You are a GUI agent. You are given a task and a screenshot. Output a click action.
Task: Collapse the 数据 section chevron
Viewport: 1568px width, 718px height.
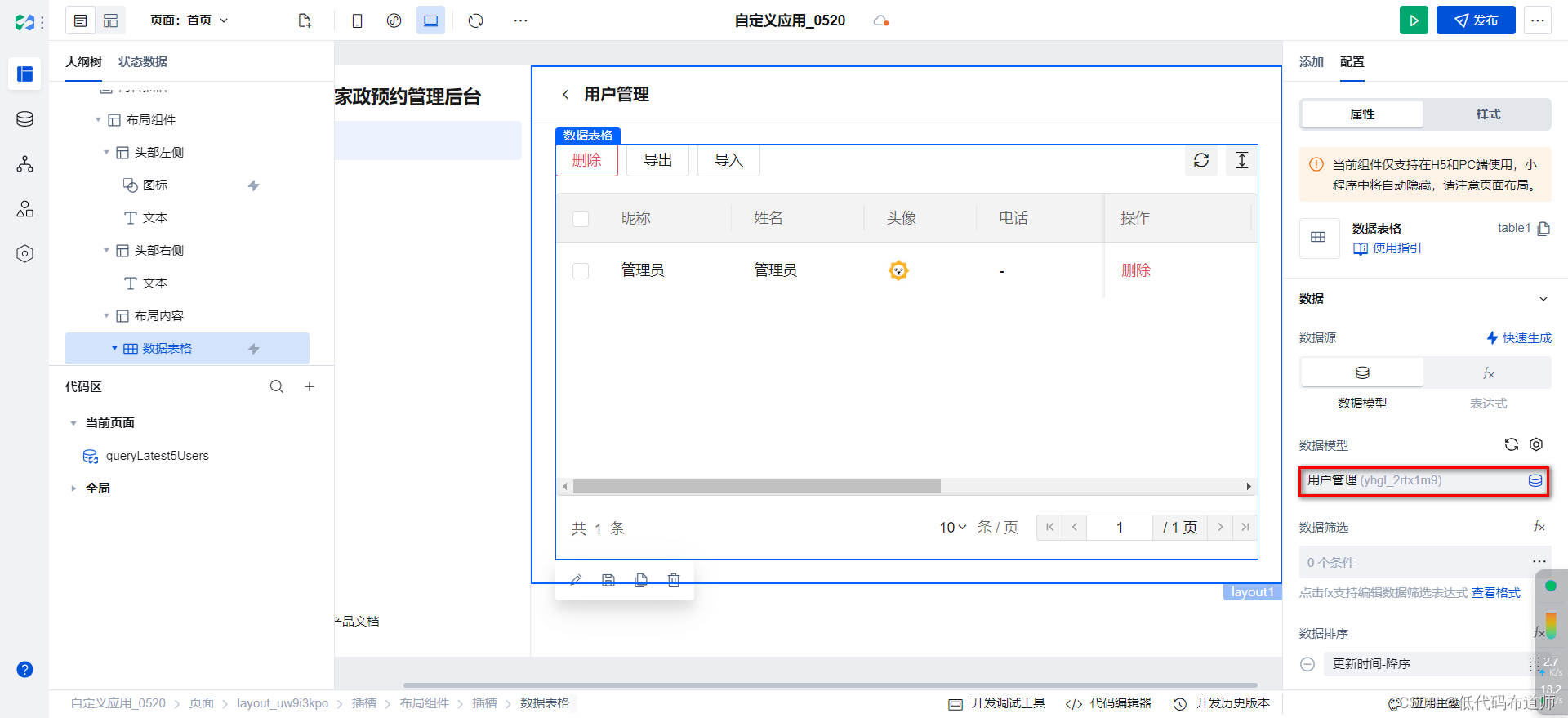(x=1543, y=299)
